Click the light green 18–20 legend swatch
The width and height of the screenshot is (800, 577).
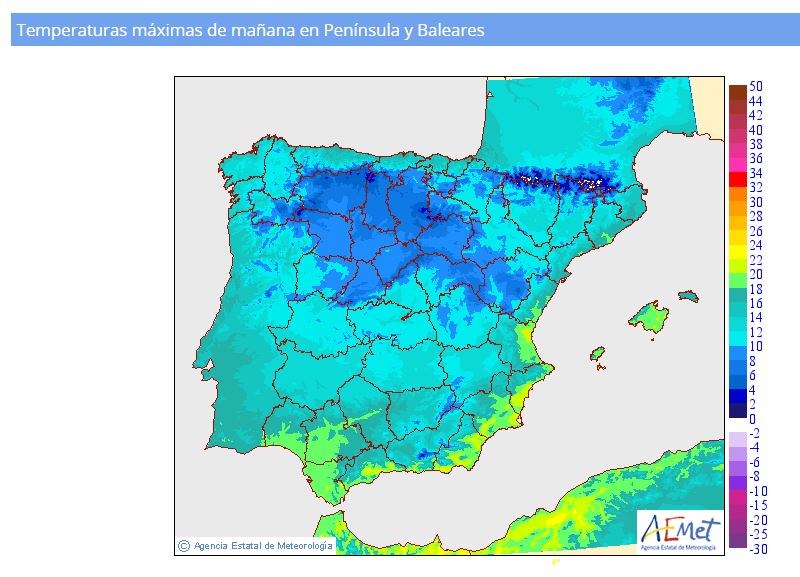(737, 281)
